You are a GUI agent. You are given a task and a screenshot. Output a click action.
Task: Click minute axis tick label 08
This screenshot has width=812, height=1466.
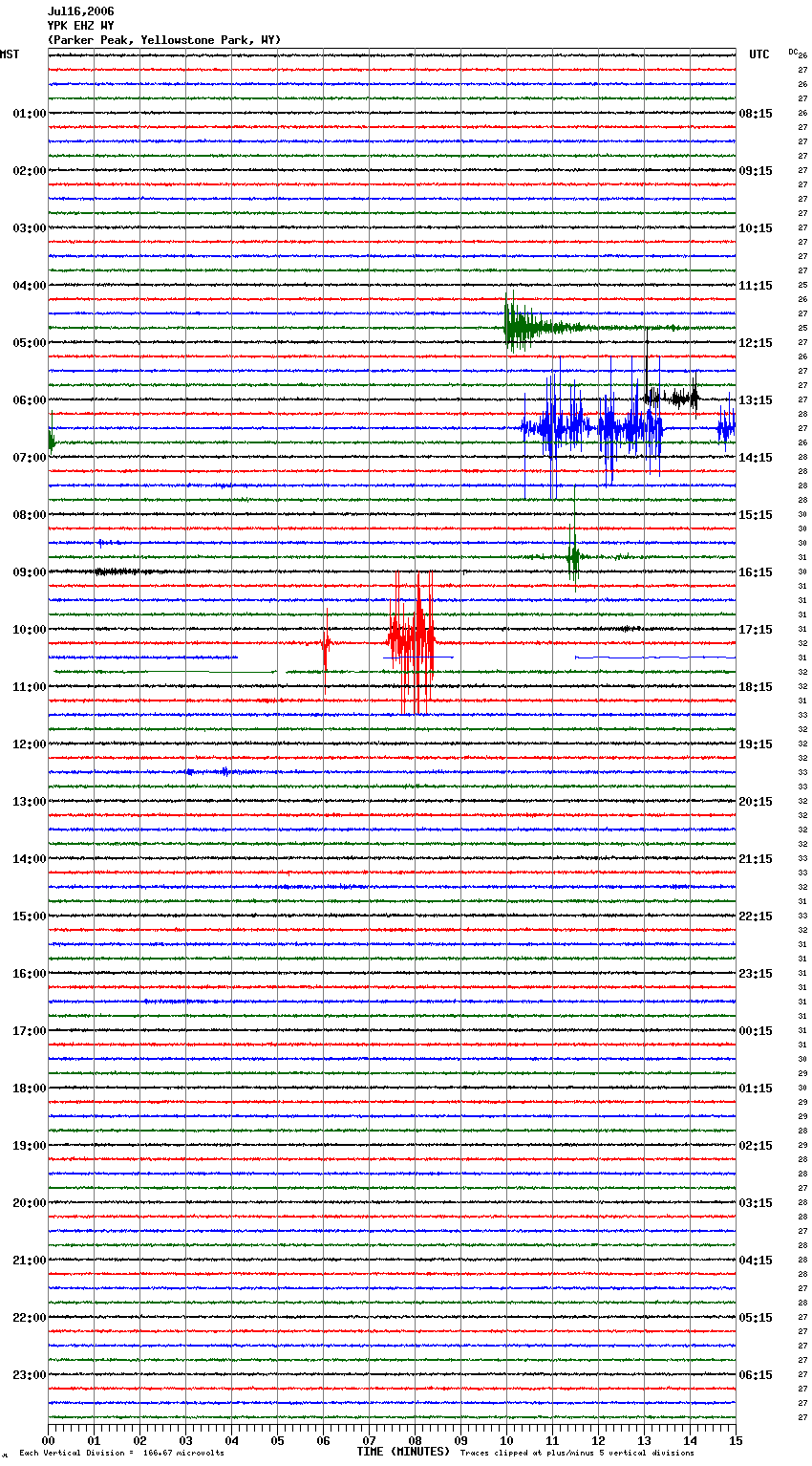point(415,1440)
